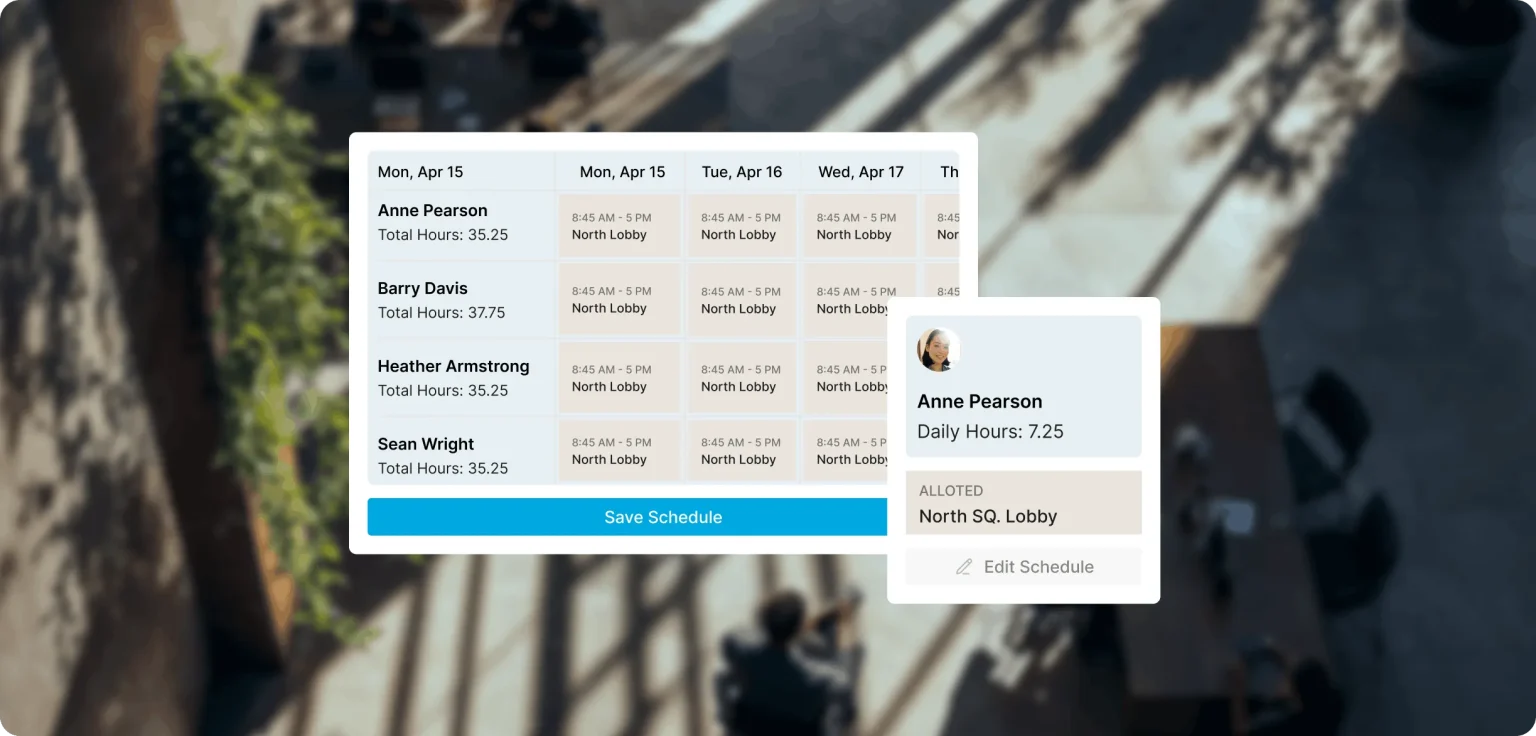Select Barry Davis's Tuesday shift cell
The height and width of the screenshot is (736, 1536).
click(x=741, y=300)
